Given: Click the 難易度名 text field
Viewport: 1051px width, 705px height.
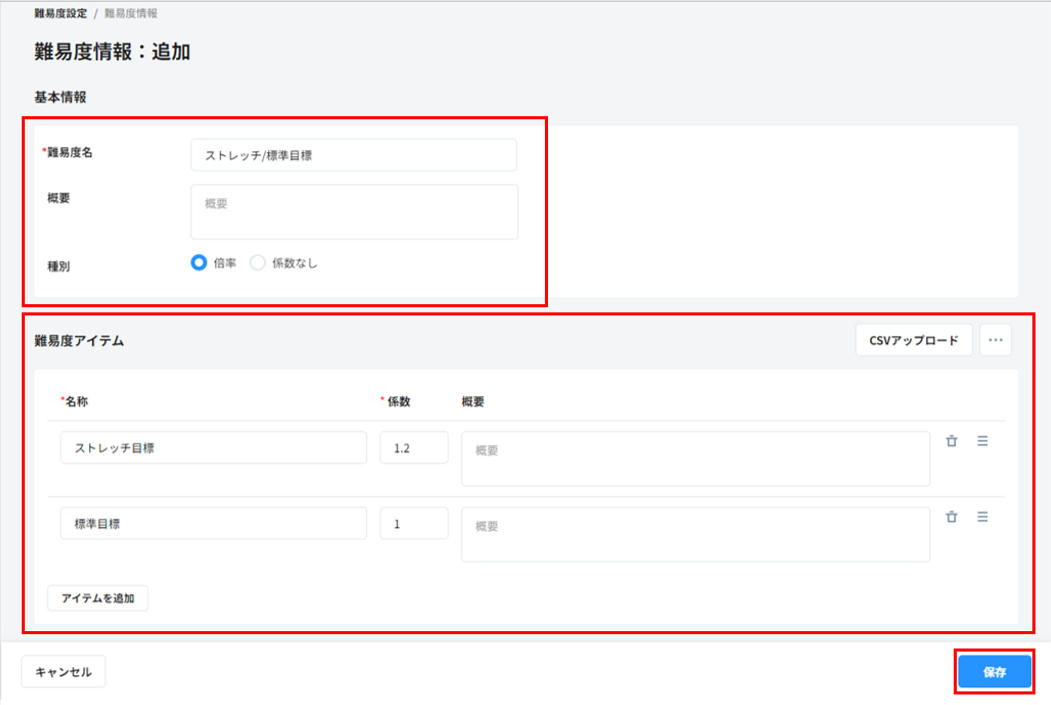Looking at the screenshot, I should [x=353, y=155].
